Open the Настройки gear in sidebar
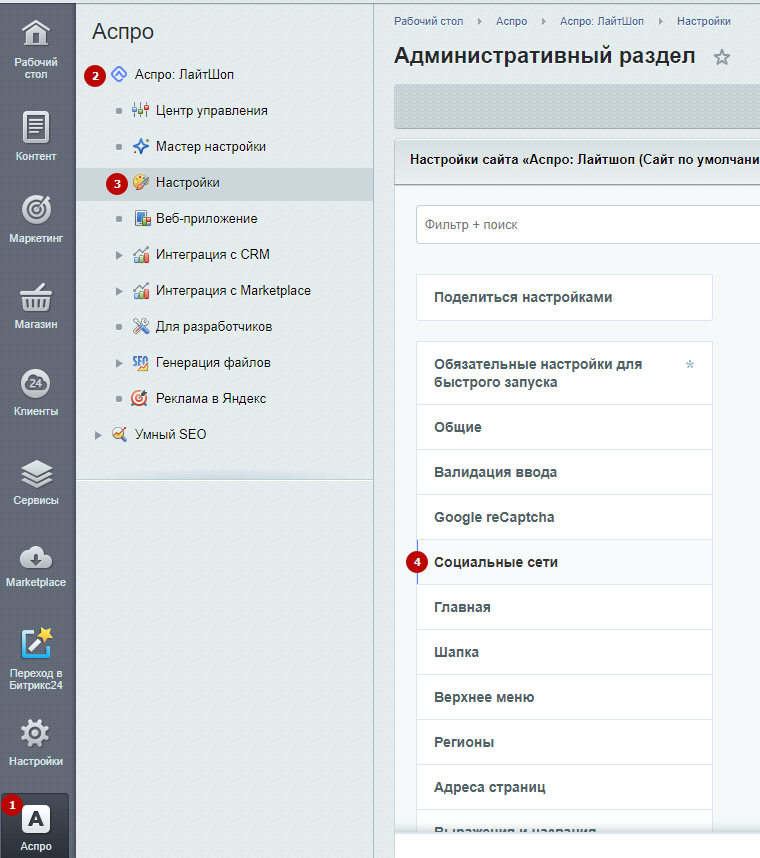Screen dimensions: 760x858 35,733
